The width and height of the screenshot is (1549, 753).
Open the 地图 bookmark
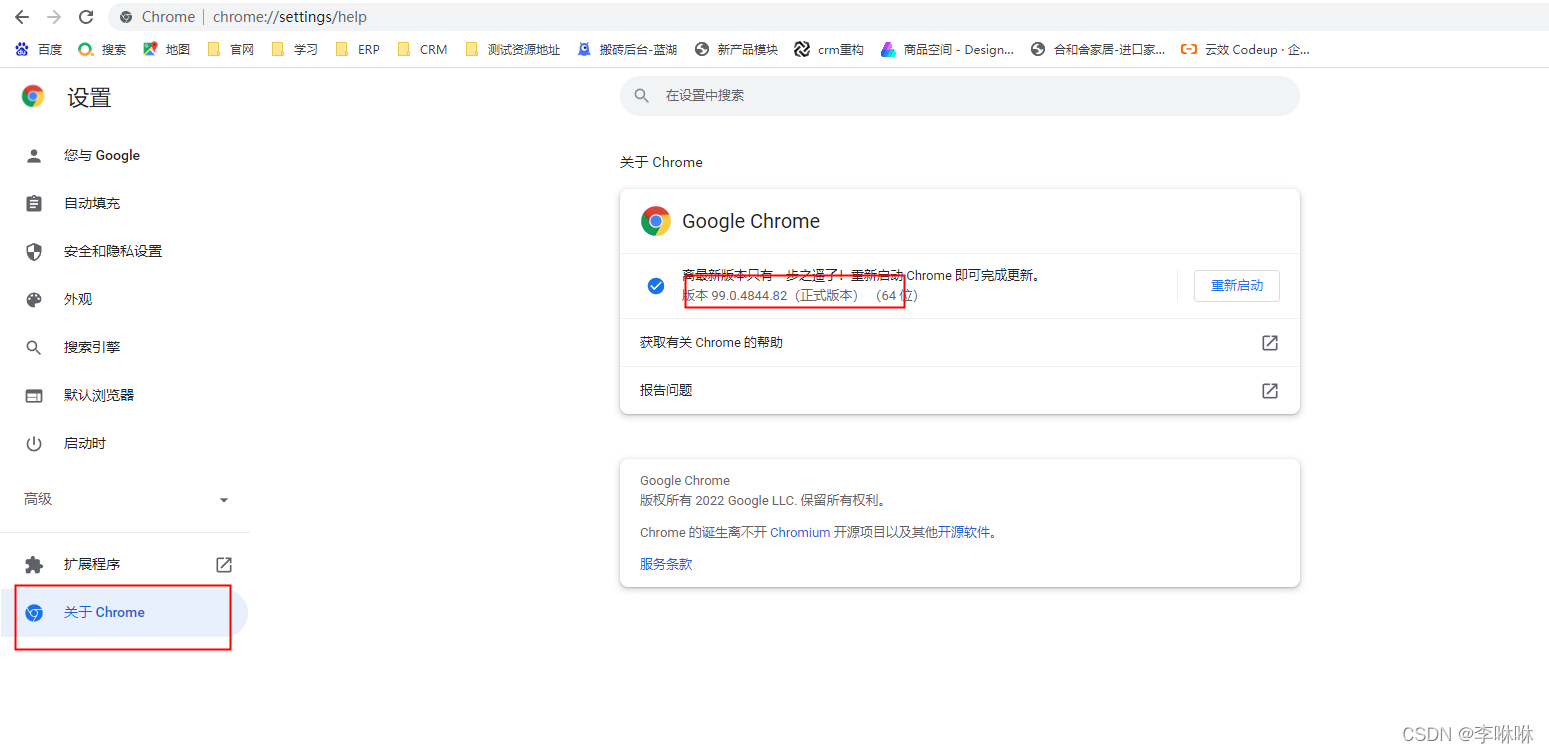pos(166,49)
